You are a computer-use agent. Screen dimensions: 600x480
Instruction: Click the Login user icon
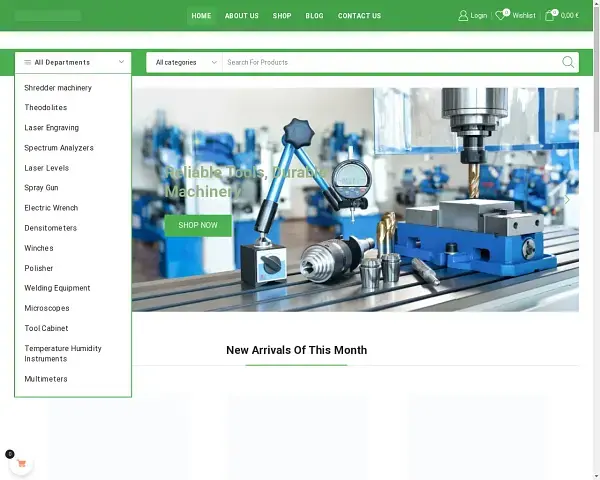pos(463,16)
